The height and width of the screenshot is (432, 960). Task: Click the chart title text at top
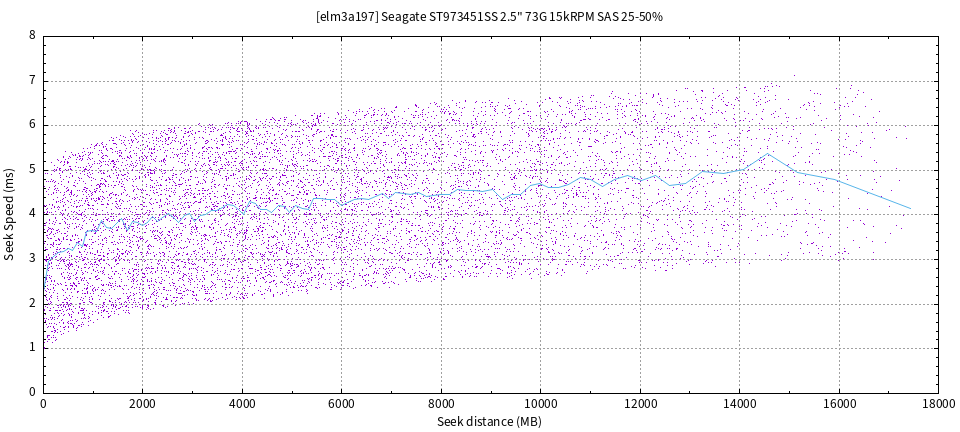(489, 18)
